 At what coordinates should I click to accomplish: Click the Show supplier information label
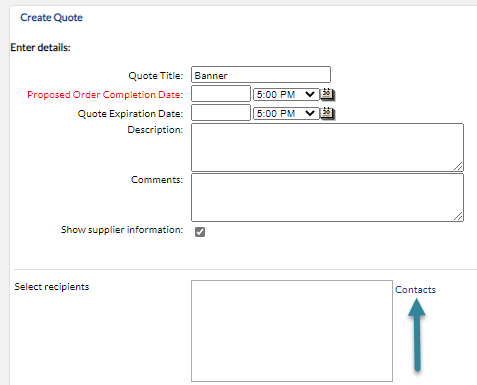[x=122, y=230]
